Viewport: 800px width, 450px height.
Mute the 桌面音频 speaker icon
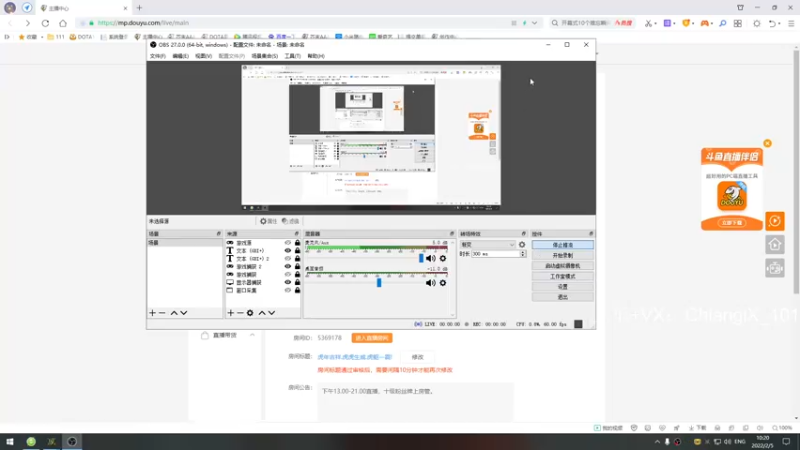point(431,283)
